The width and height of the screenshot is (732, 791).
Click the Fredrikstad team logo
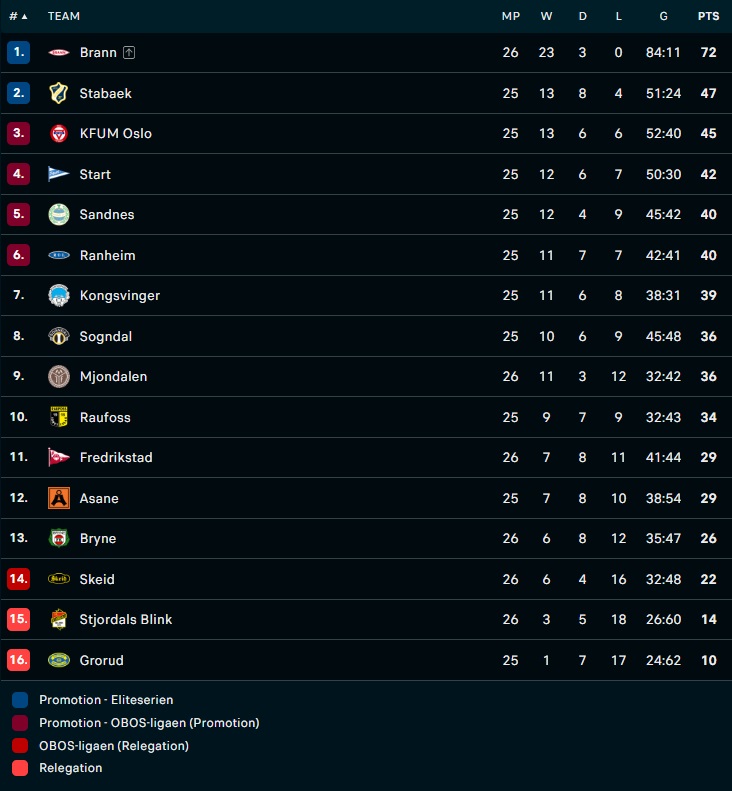tap(59, 458)
